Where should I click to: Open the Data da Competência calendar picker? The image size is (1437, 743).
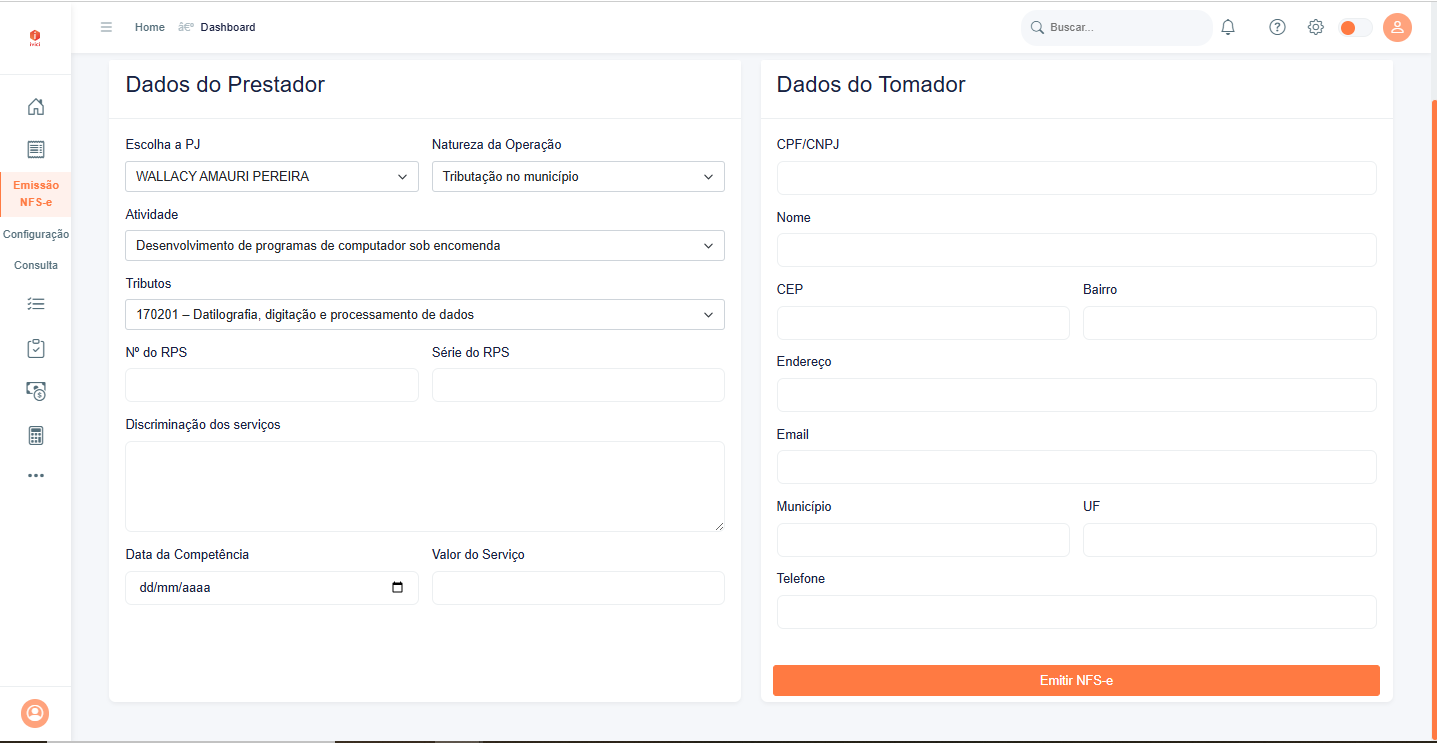[x=398, y=588]
